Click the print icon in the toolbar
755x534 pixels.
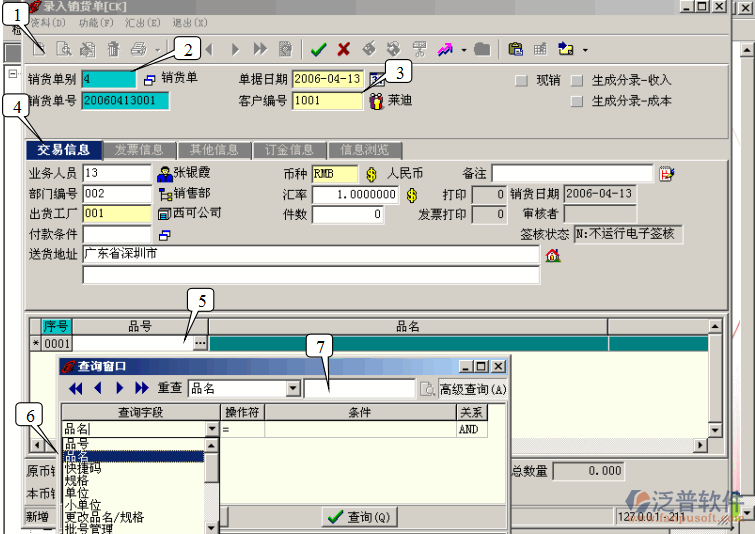(139, 49)
